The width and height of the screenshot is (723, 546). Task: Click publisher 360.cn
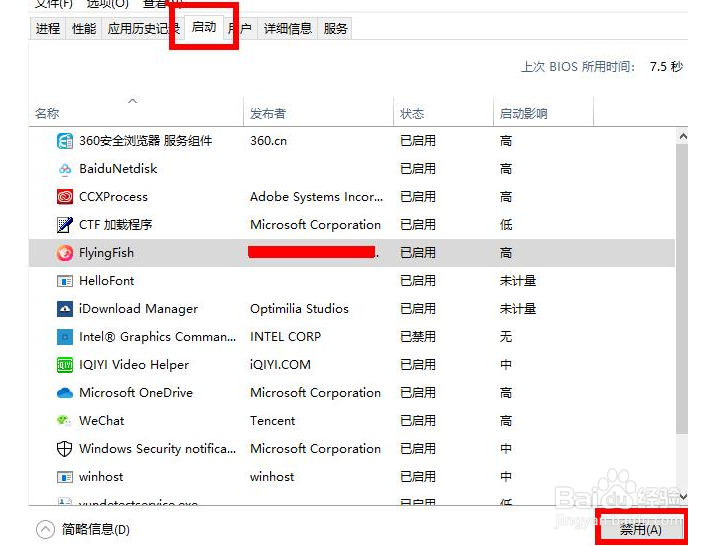coord(268,141)
